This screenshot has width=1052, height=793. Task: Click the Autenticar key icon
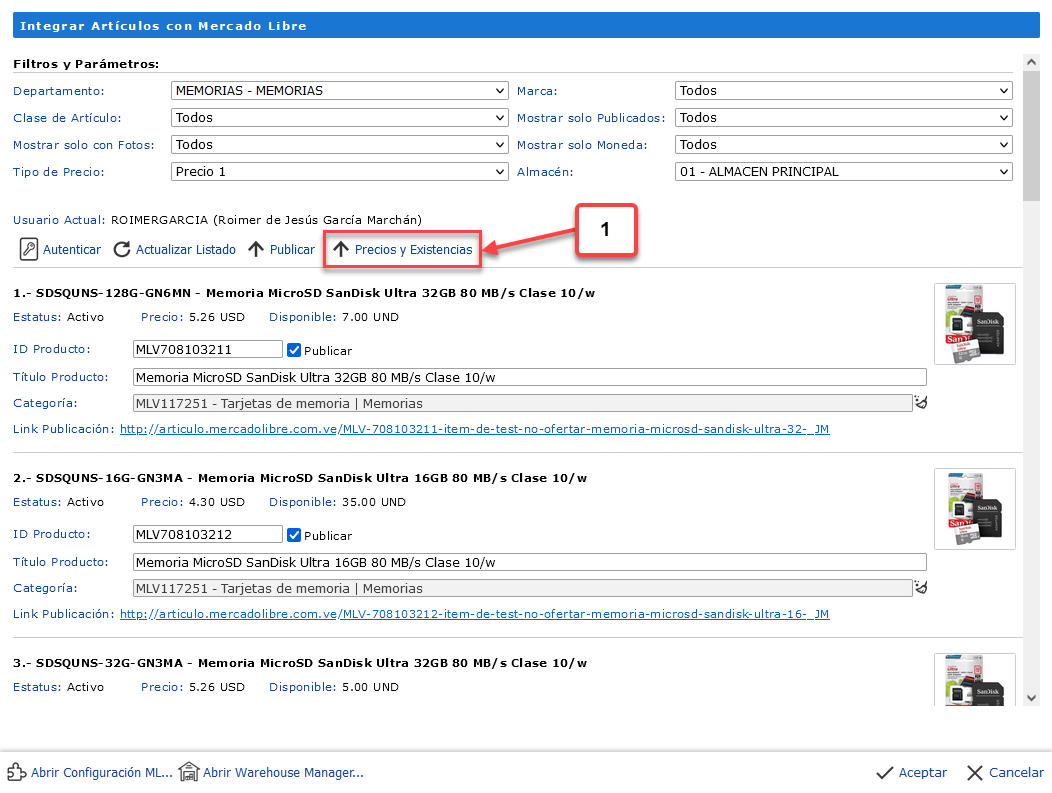(28, 250)
